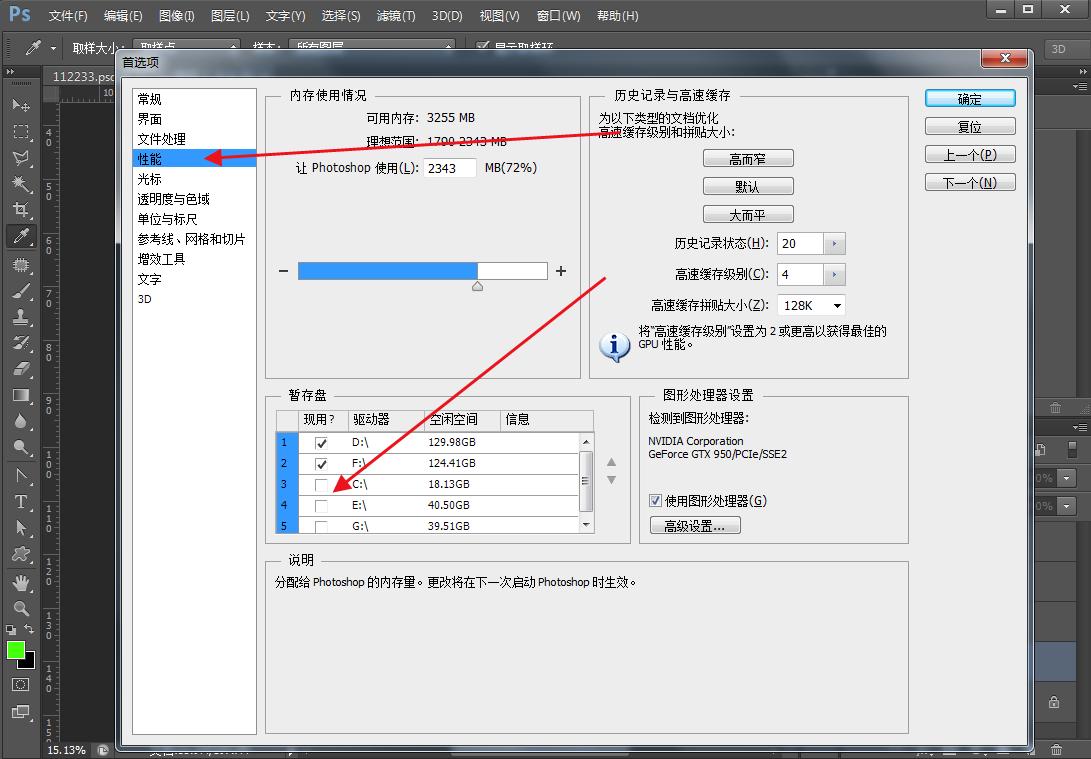This screenshot has width=1091, height=759.
Task: 在左侧列表选择“光标”设置页
Action: pos(150,178)
